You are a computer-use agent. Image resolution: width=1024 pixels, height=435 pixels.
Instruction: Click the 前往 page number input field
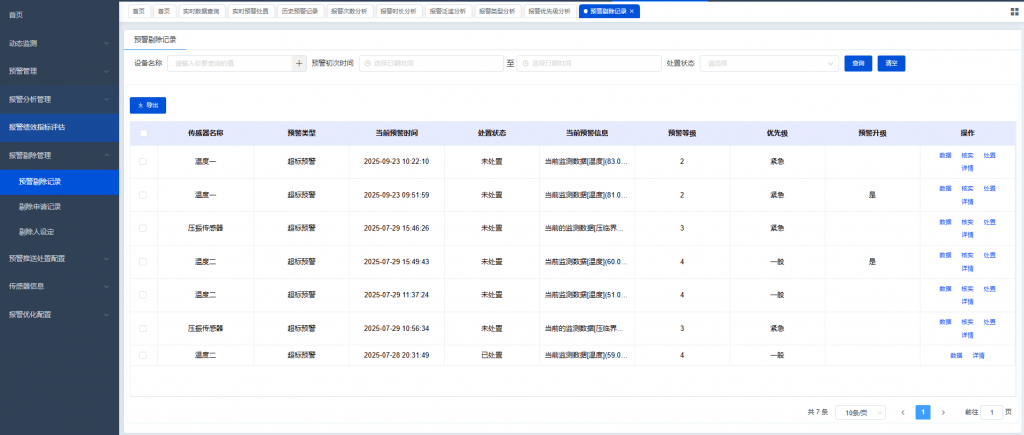coord(990,412)
